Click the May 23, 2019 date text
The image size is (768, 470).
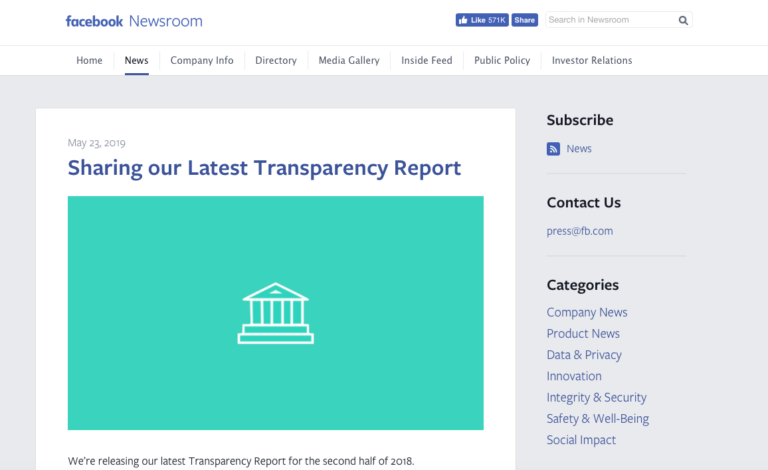[x=96, y=143]
